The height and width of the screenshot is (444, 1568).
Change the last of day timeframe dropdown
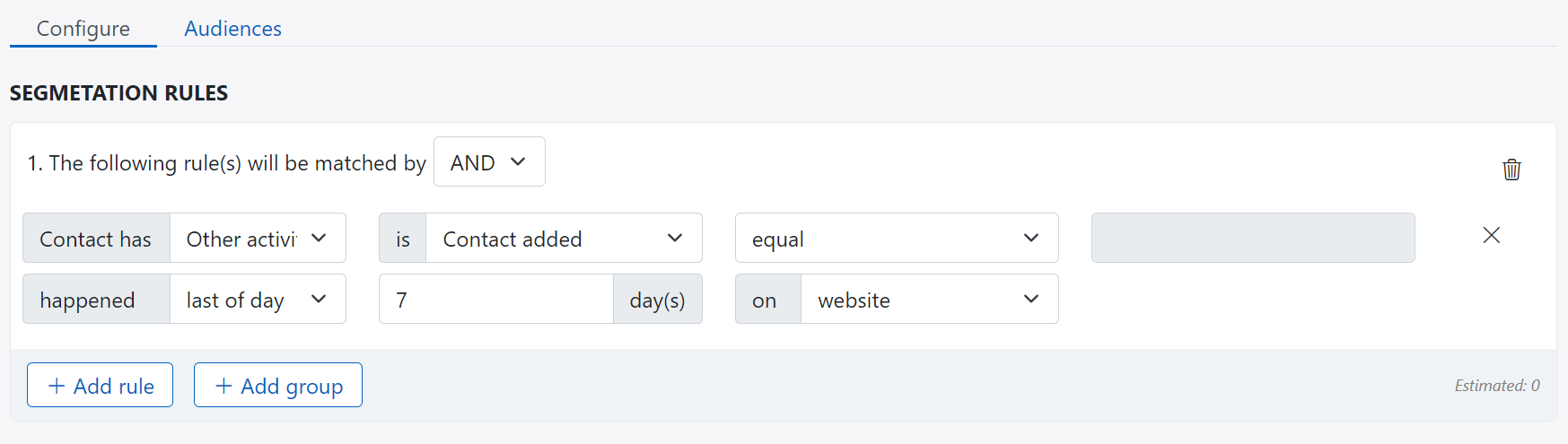pos(258,300)
